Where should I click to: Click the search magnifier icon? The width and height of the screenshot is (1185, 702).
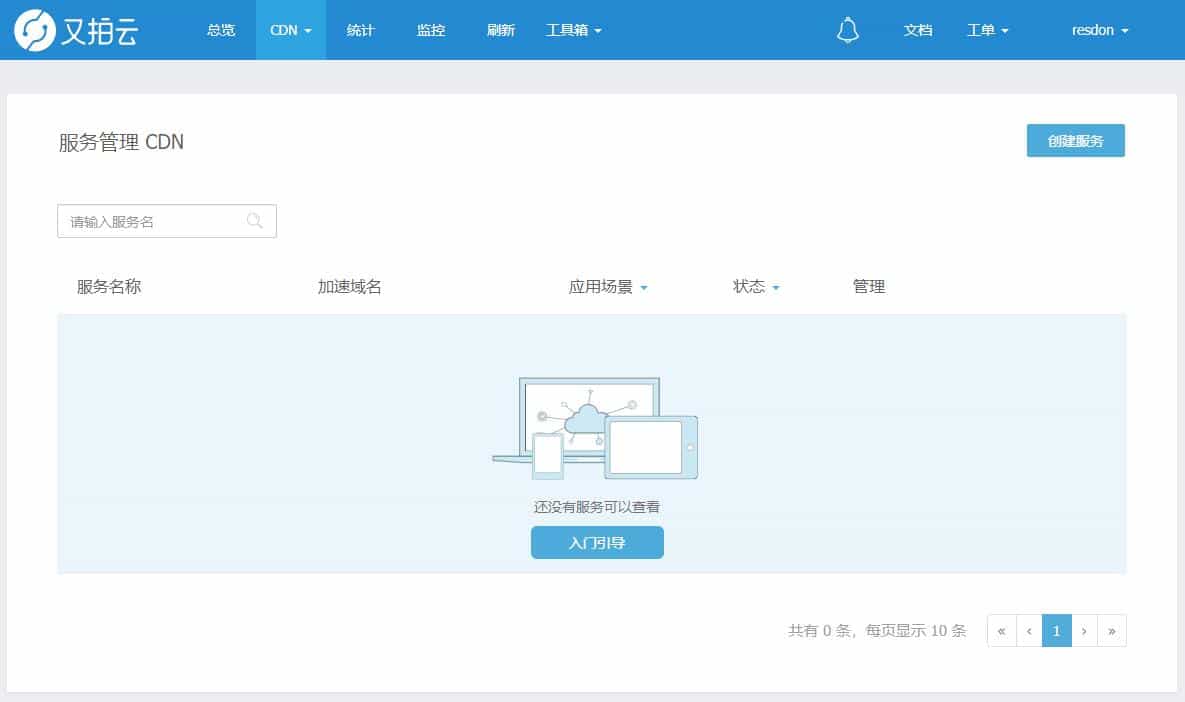point(255,220)
